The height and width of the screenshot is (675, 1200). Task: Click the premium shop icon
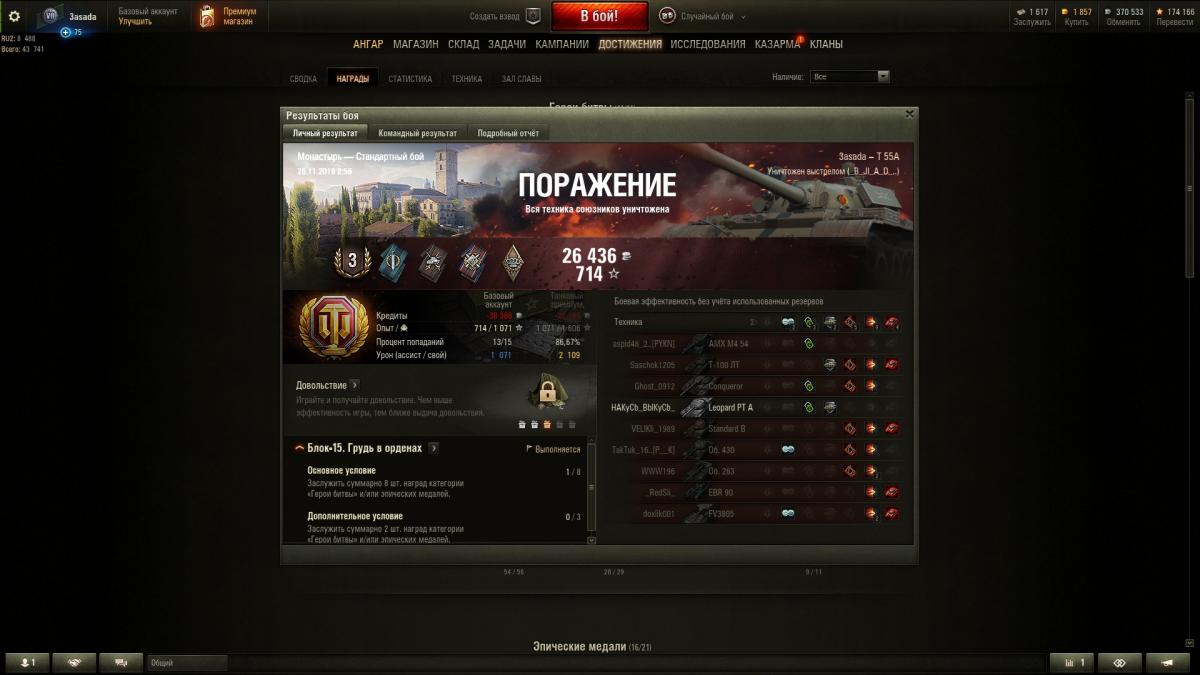pyautogui.click(x=207, y=16)
